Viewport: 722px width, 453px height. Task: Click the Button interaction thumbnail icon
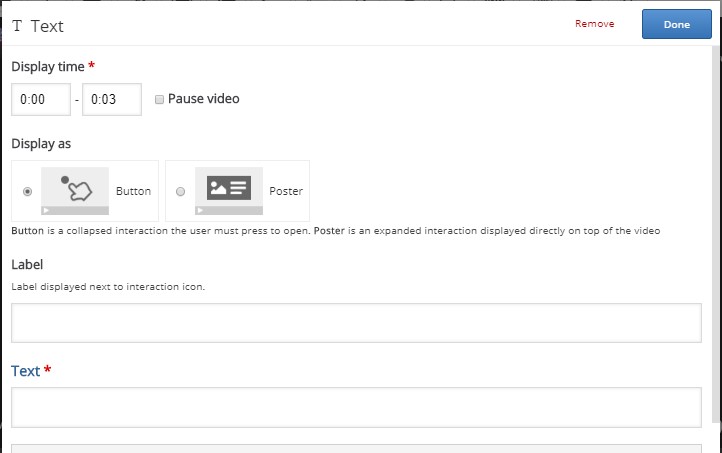point(75,190)
